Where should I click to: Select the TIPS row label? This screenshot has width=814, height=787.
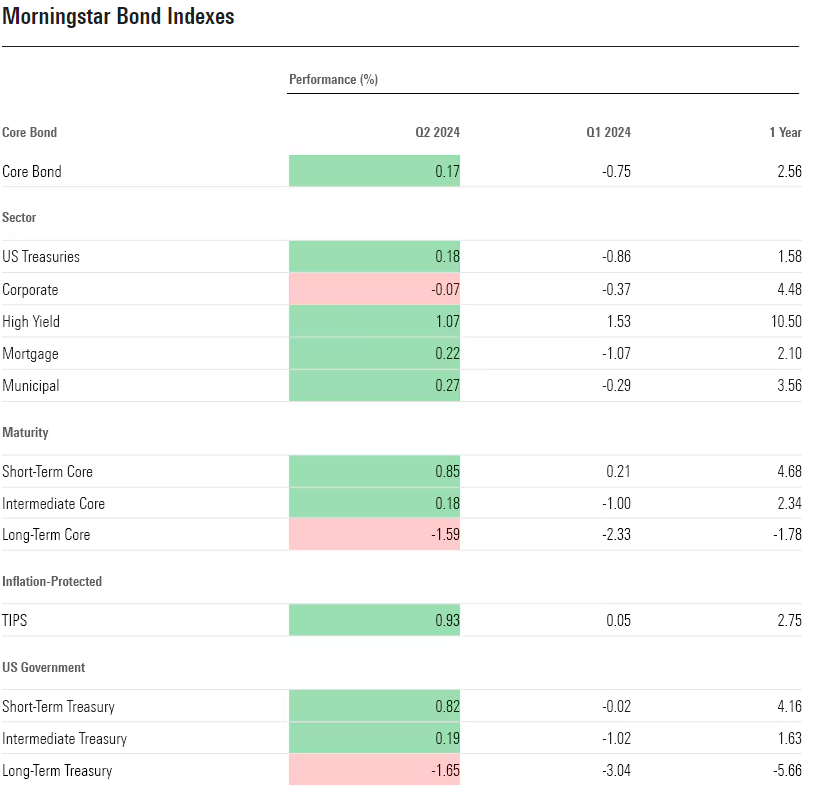tap(16, 621)
